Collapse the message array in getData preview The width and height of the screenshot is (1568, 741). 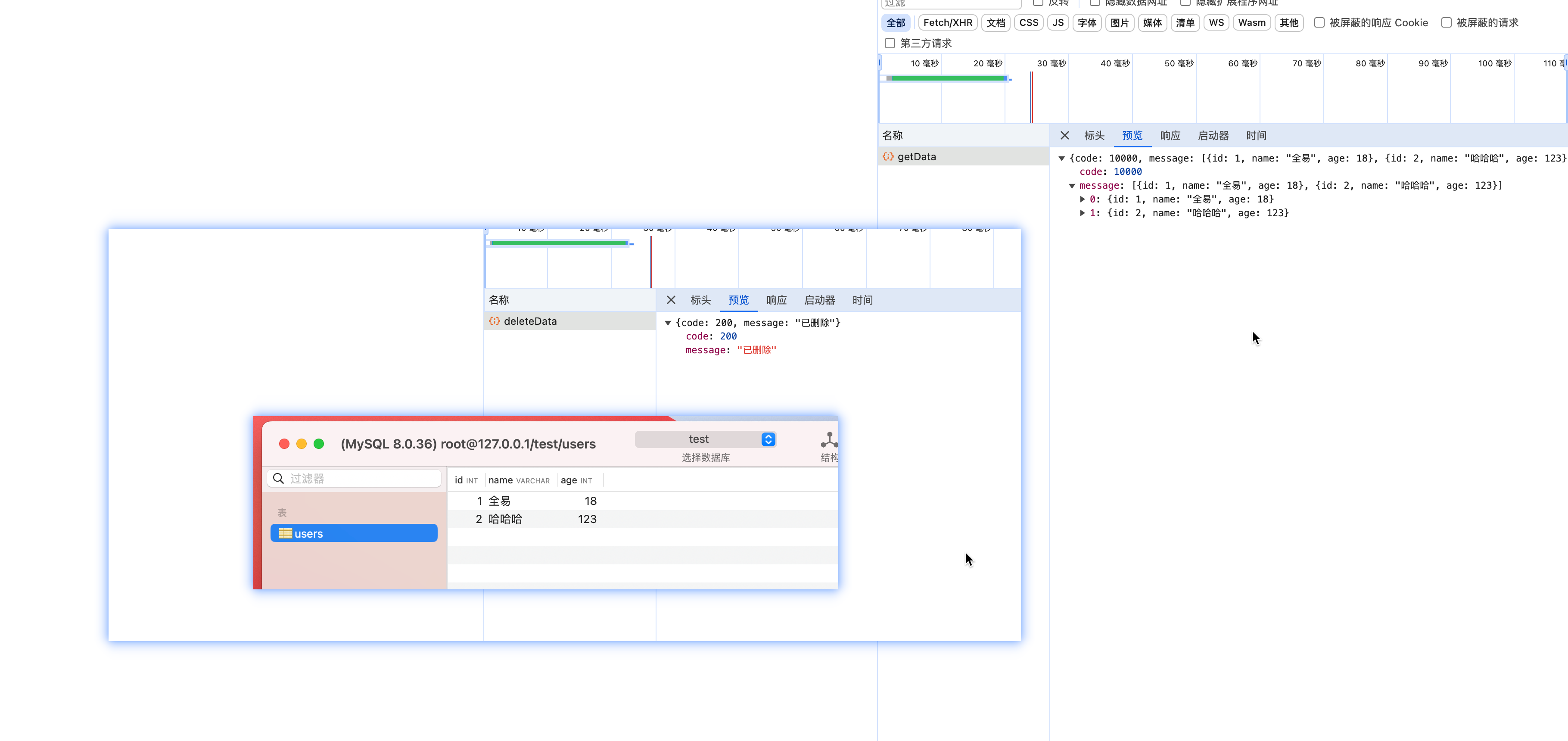(x=1072, y=186)
